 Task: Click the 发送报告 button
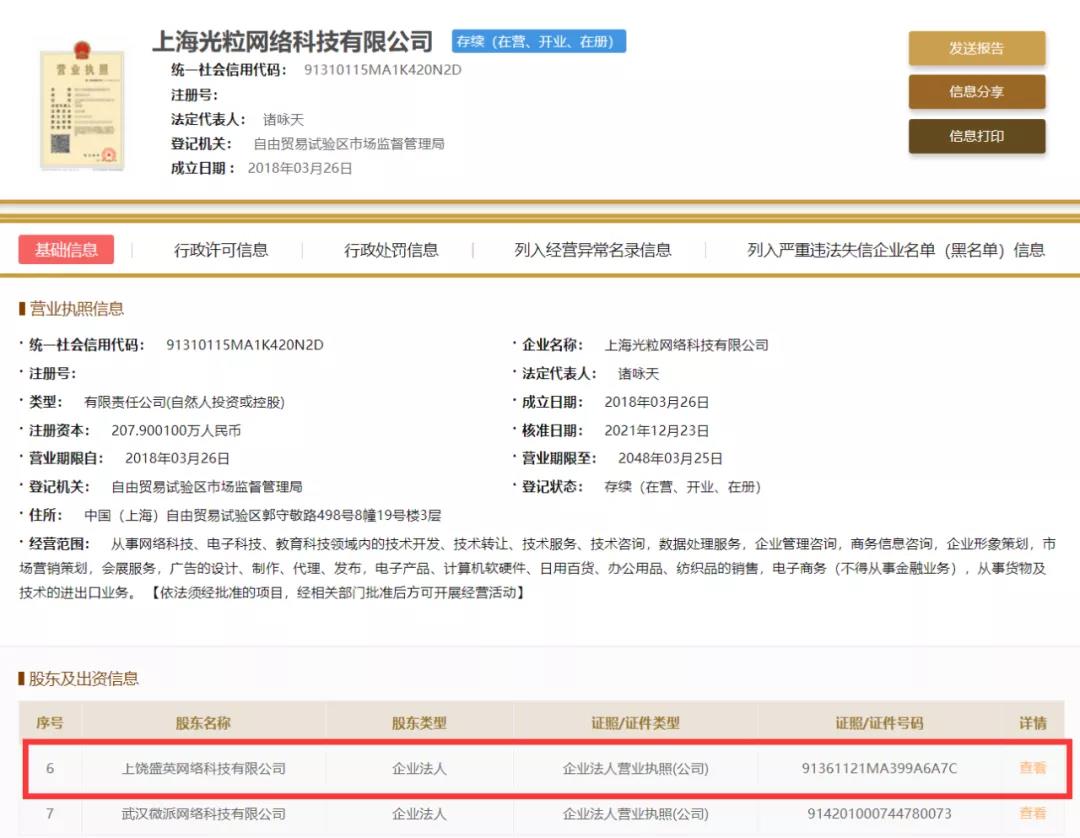[x=977, y=48]
